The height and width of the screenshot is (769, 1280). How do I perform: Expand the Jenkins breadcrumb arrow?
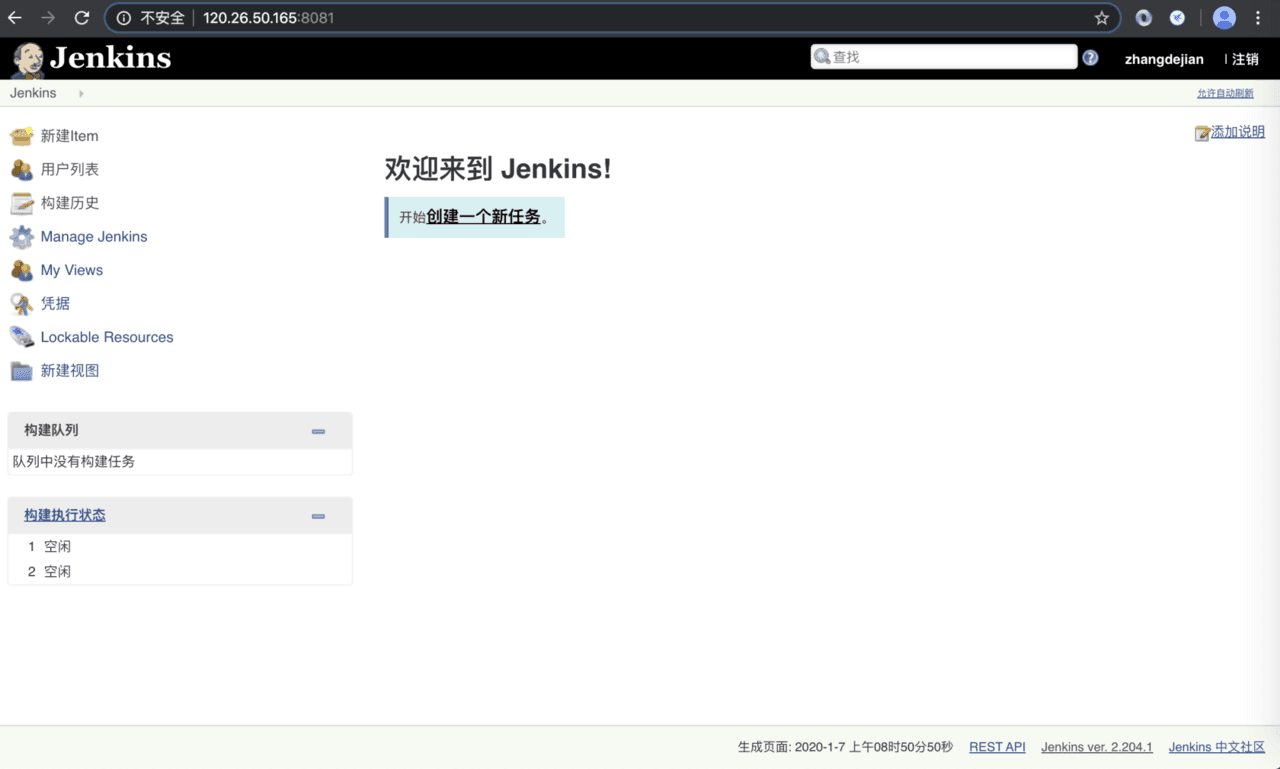click(x=81, y=94)
